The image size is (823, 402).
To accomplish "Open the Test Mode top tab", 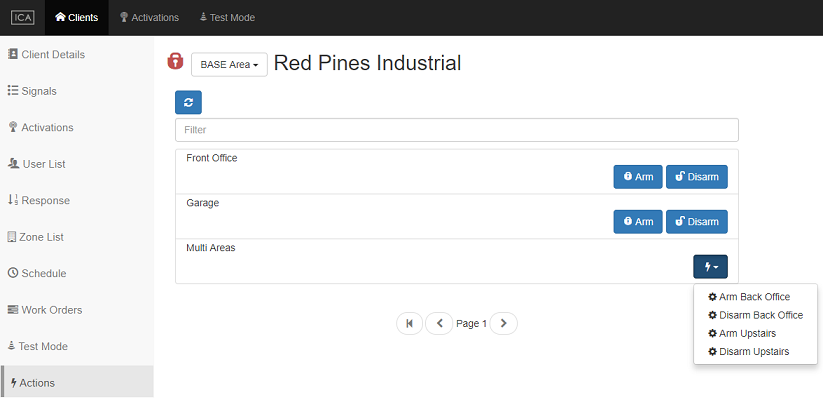I will (x=227, y=18).
